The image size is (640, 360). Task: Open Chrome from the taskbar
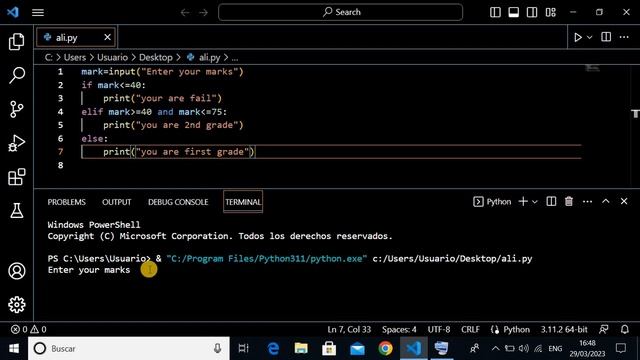click(385, 349)
